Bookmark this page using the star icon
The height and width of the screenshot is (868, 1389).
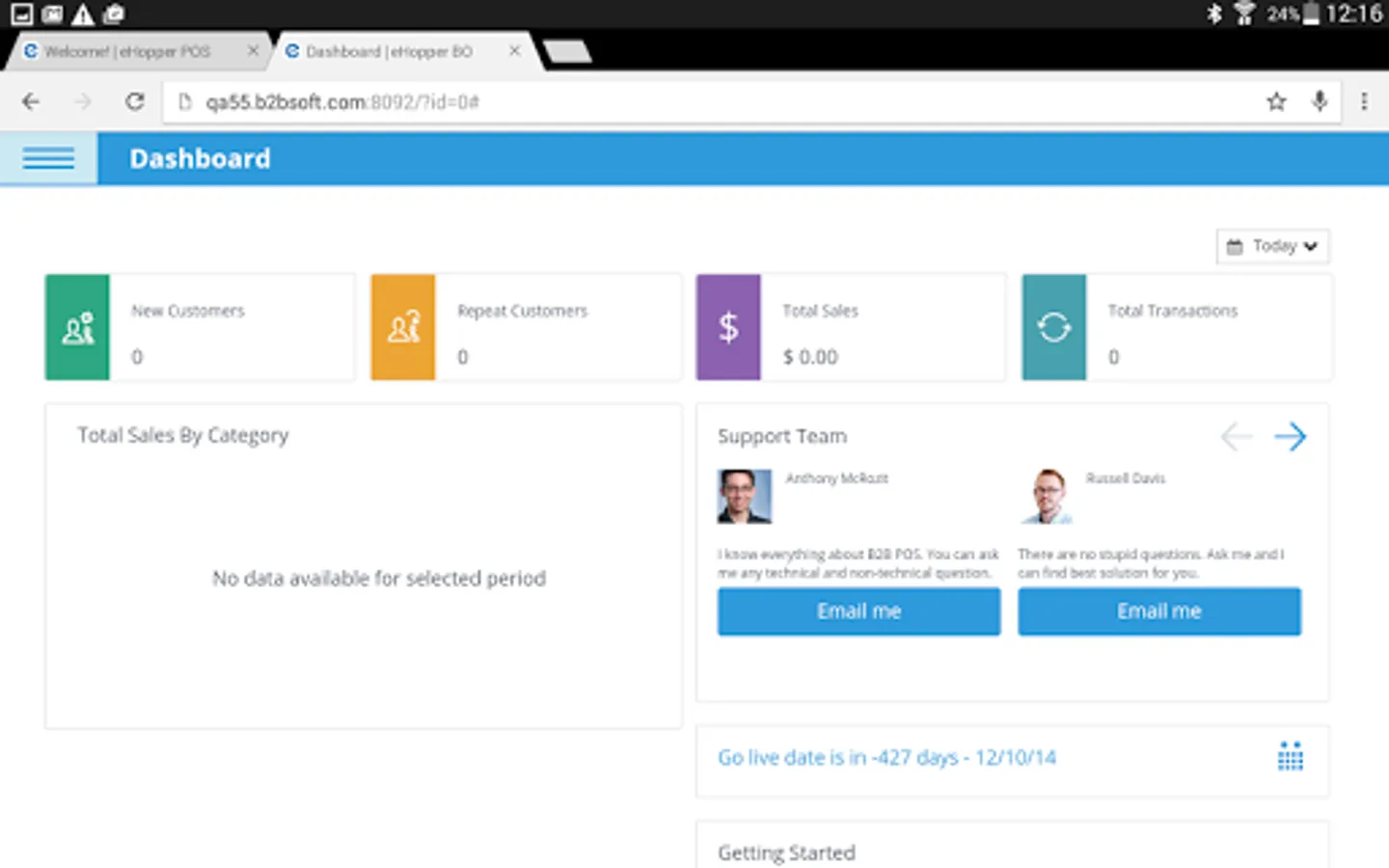pos(1276,100)
